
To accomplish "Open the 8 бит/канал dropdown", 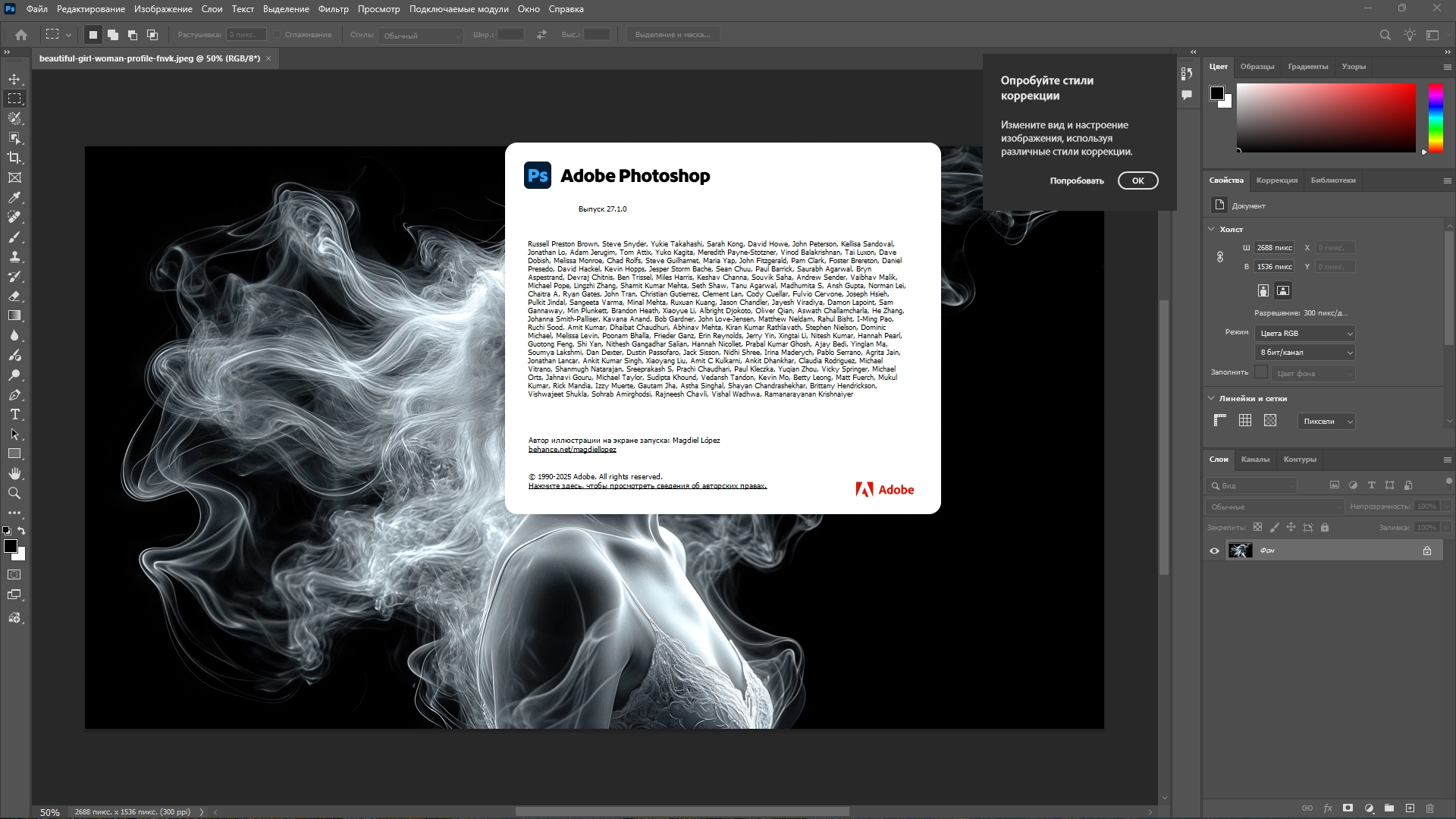I will pos(1305,353).
